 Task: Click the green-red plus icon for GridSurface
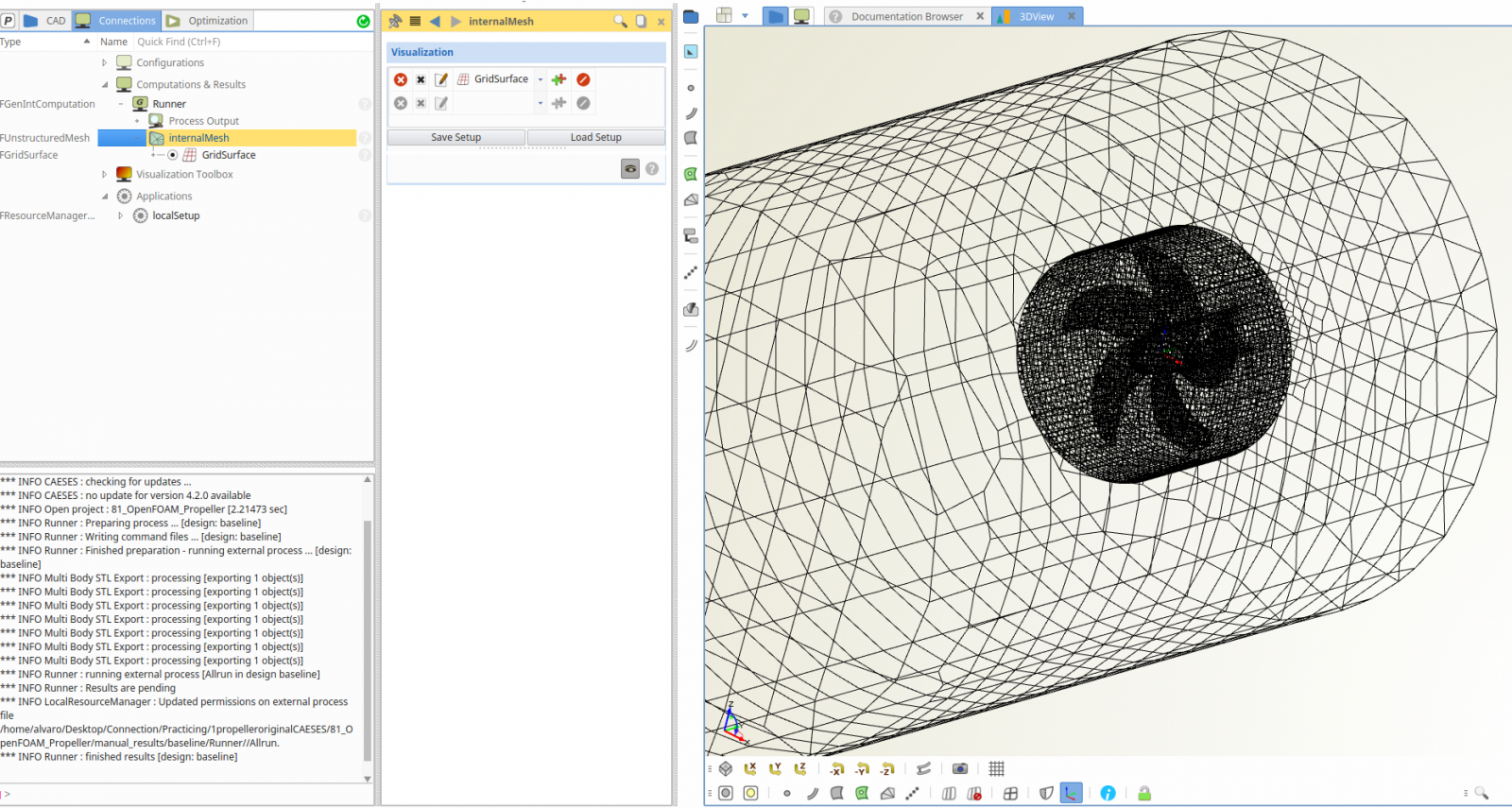coord(558,79)
